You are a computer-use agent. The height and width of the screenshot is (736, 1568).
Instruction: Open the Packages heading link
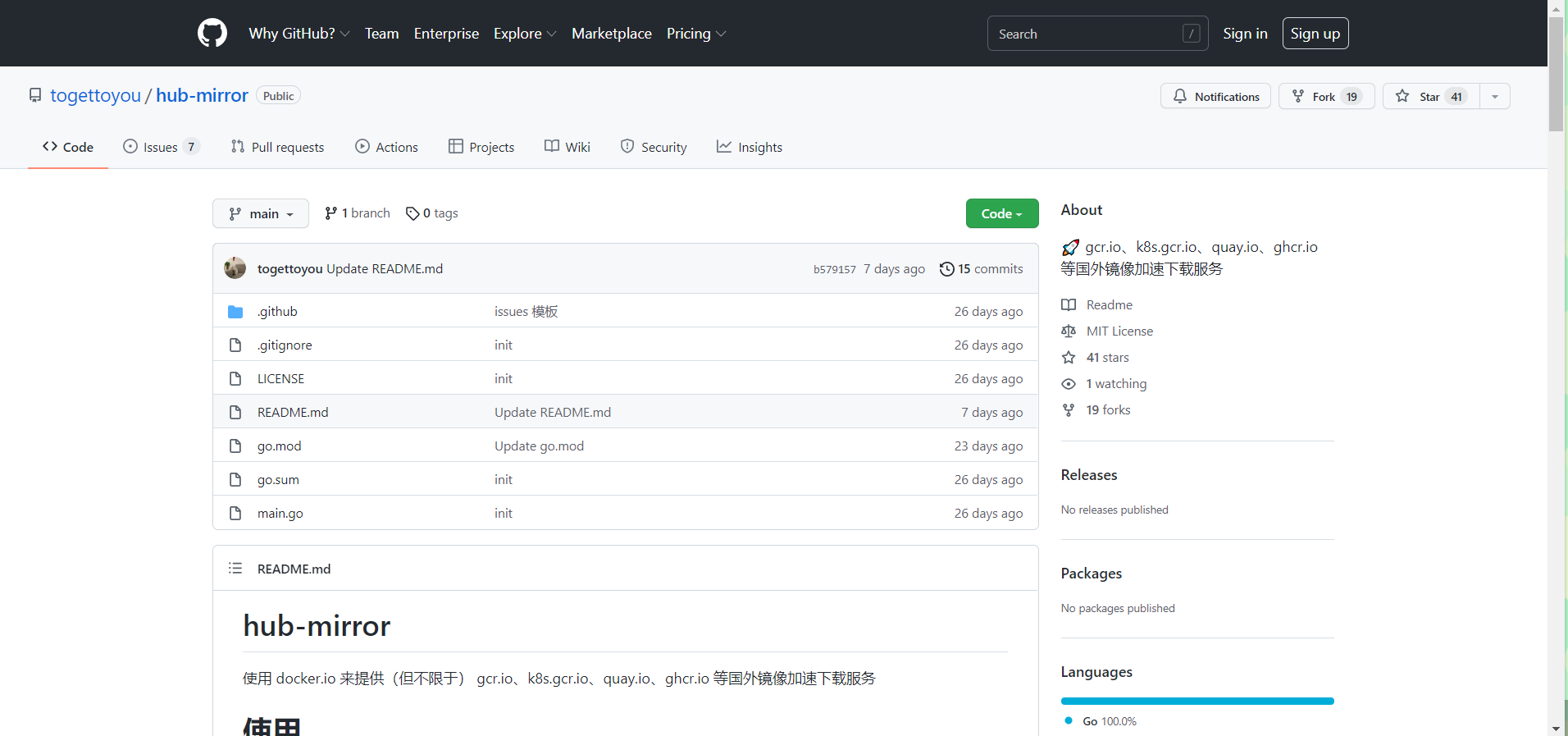tap(1092, 574)
